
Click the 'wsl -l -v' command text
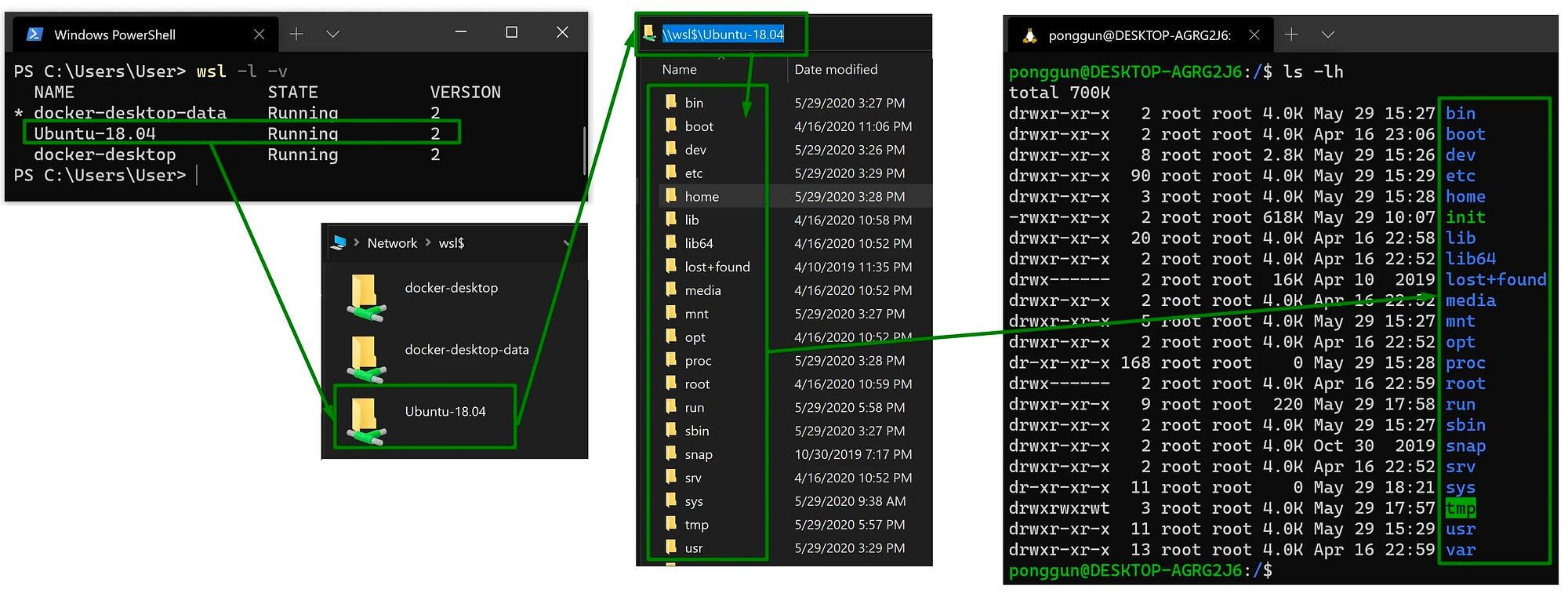[242, 71]
